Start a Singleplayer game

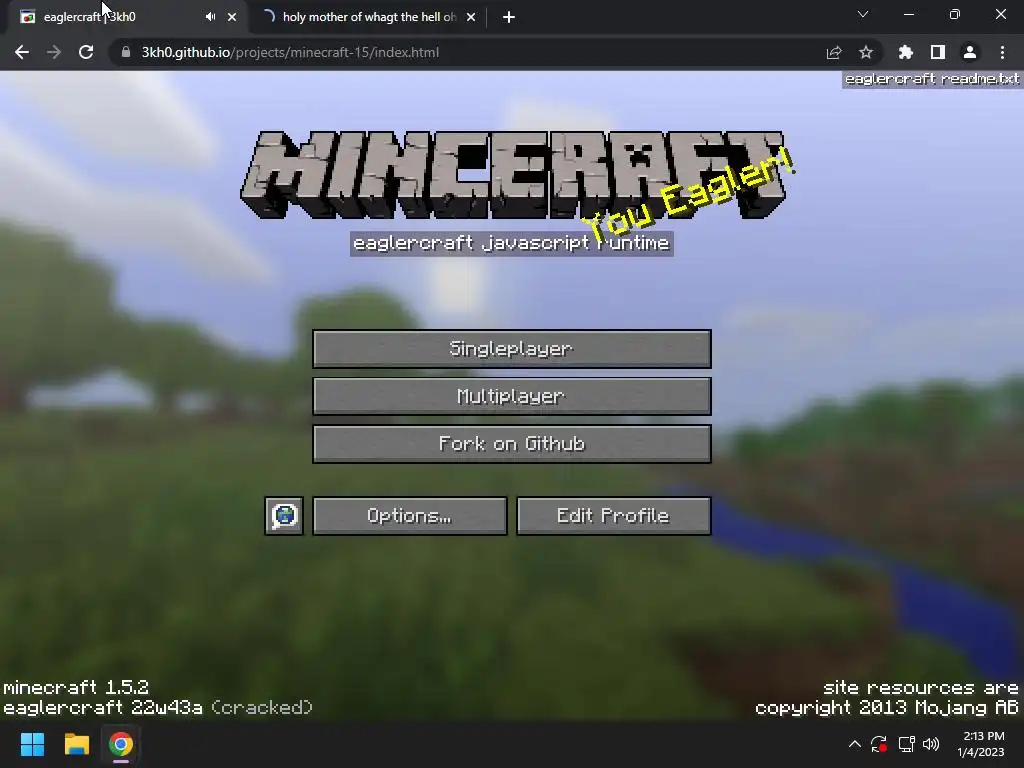(x=511, y=349)
